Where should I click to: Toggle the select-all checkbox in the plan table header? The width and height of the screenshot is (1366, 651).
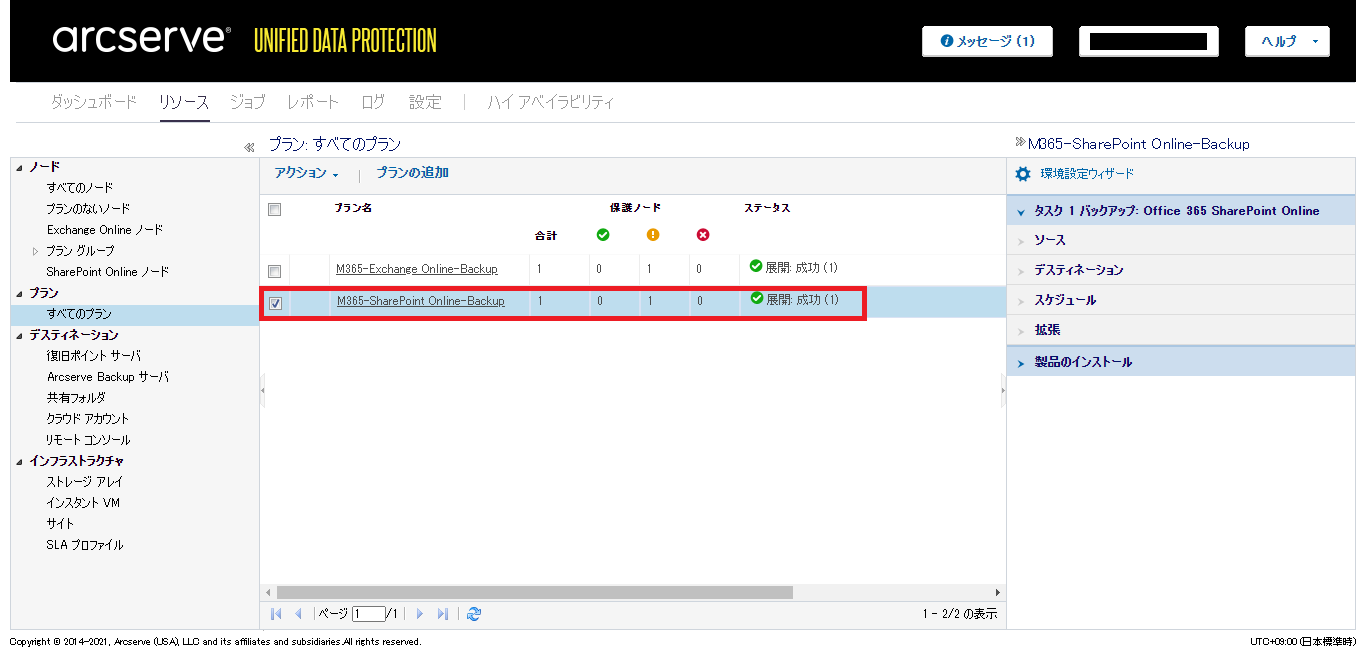[x=275, y=210]
